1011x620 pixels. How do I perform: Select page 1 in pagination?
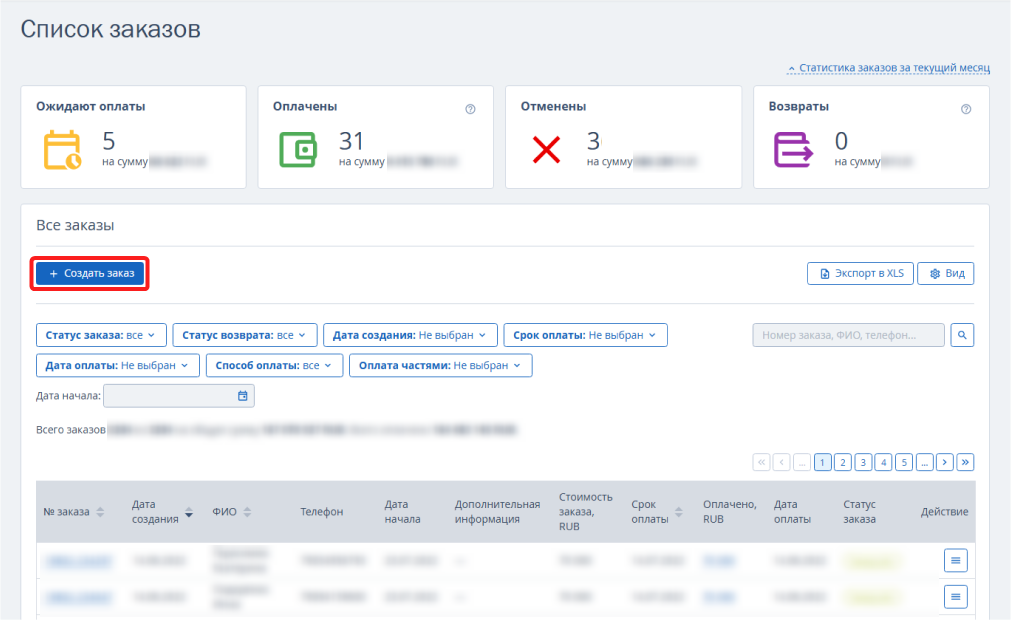click(x=822, y=462)
